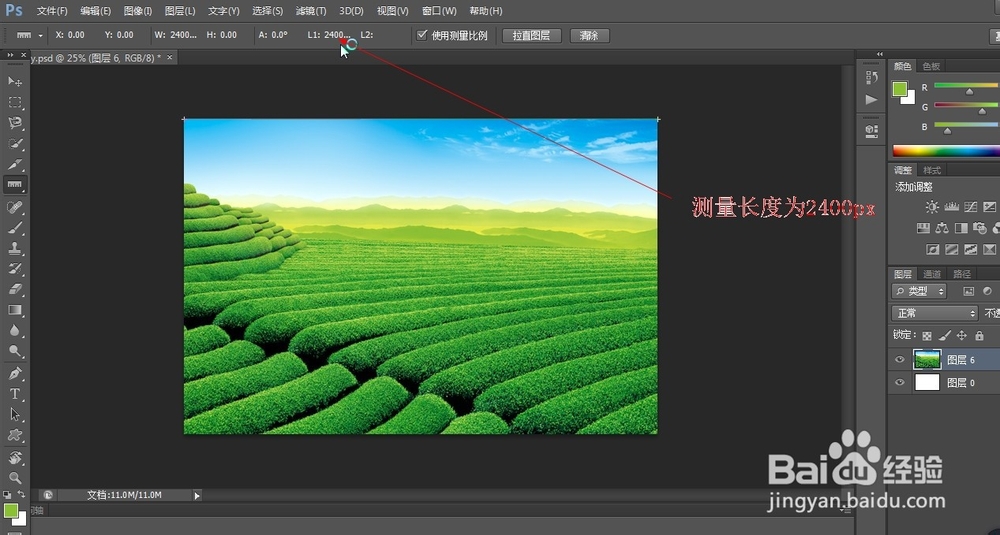Select the History Brush tool
This screenshot has height=535, width=1000.
pyautogui.click(x=15, y=268)
